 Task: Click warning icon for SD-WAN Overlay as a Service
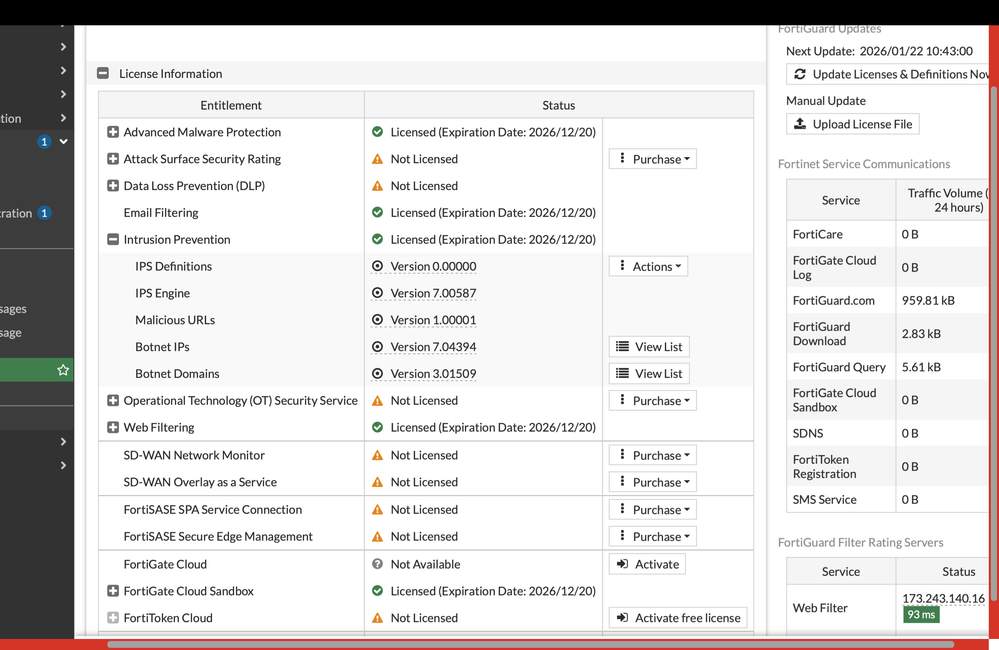click(377, 482)
